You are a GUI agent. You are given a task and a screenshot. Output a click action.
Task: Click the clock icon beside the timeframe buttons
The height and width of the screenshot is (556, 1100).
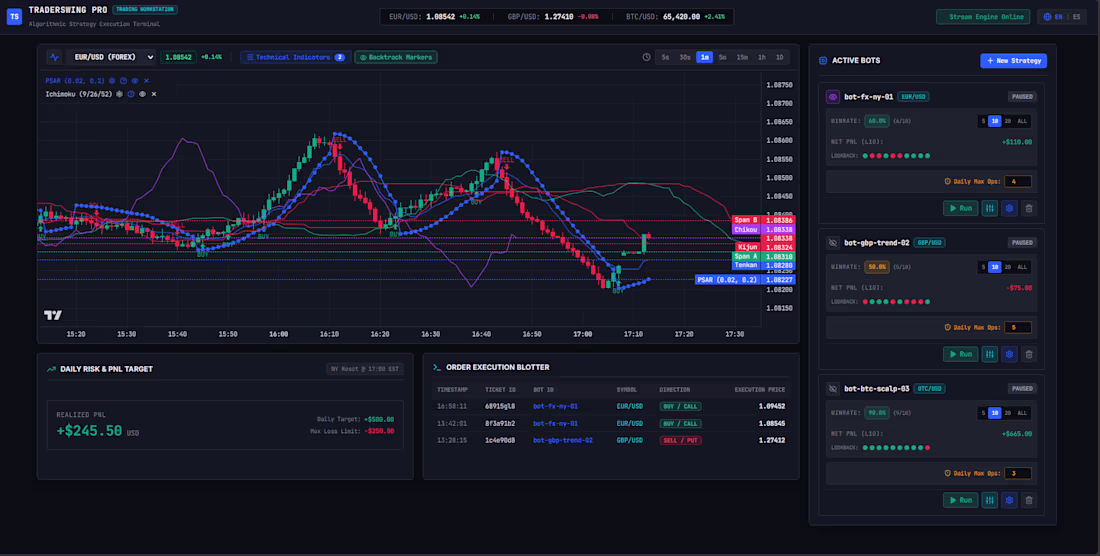pyautogui.click(x=646, y=57)
